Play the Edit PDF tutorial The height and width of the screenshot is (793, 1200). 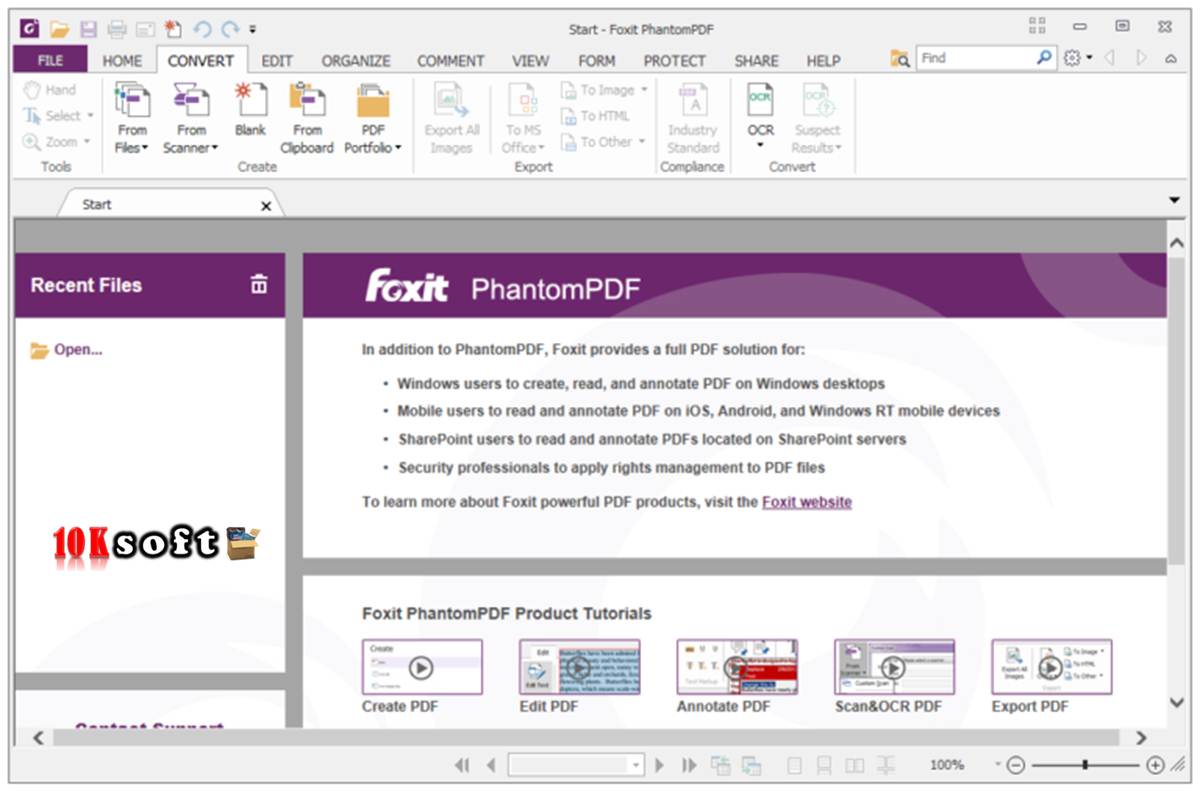[579, 667]
